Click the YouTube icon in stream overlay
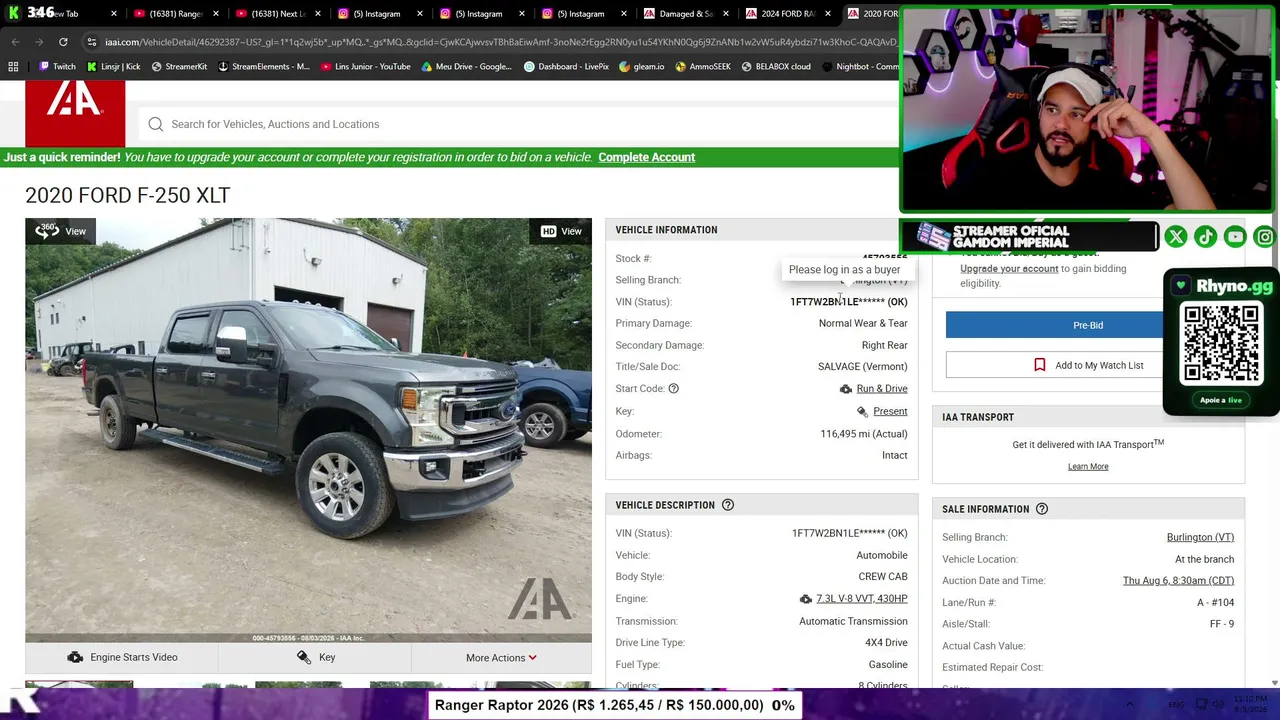Viewport: 1280px width, 720px height. (x=1236, y=237)
